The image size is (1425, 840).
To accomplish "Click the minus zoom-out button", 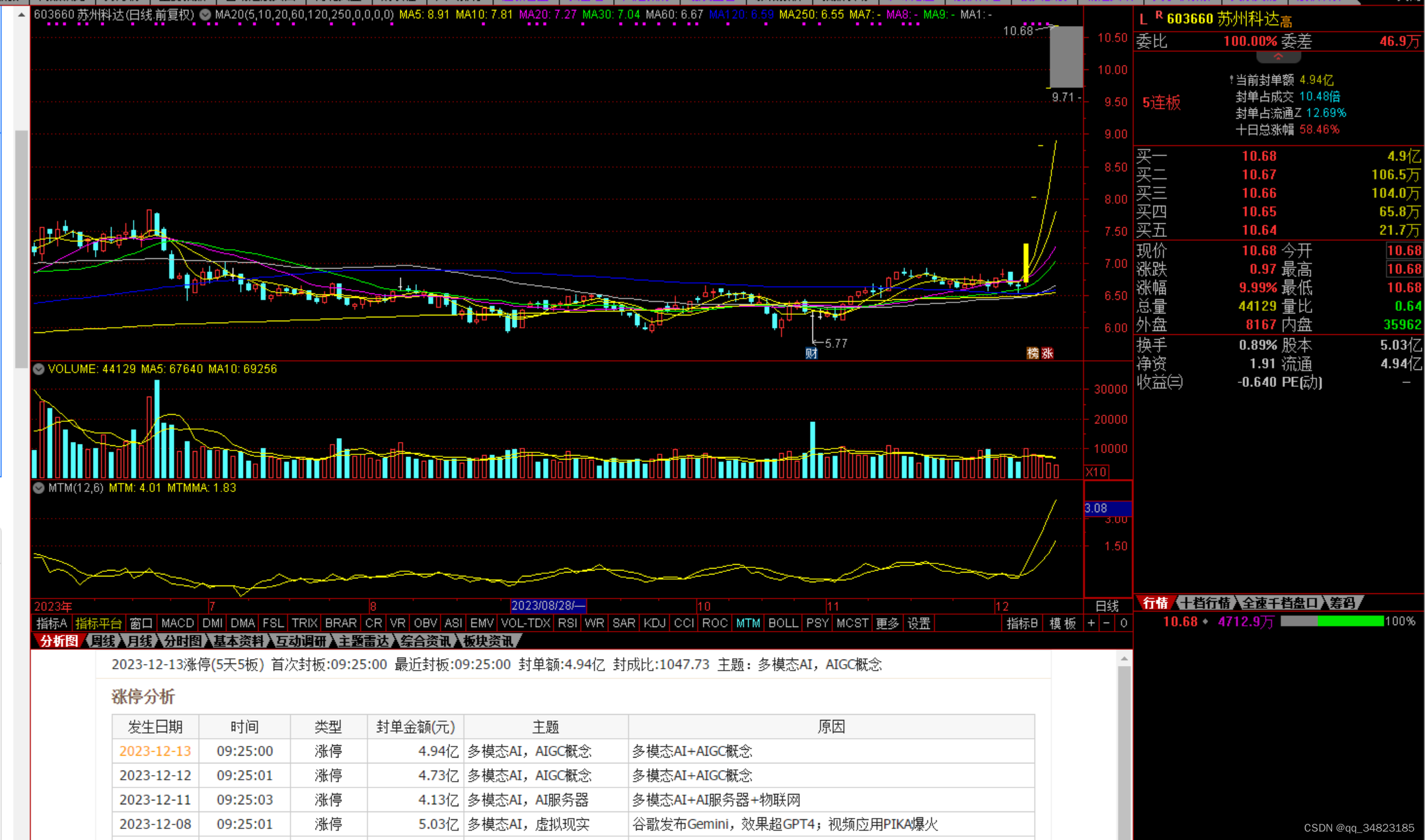I will tap(1107, 623).
